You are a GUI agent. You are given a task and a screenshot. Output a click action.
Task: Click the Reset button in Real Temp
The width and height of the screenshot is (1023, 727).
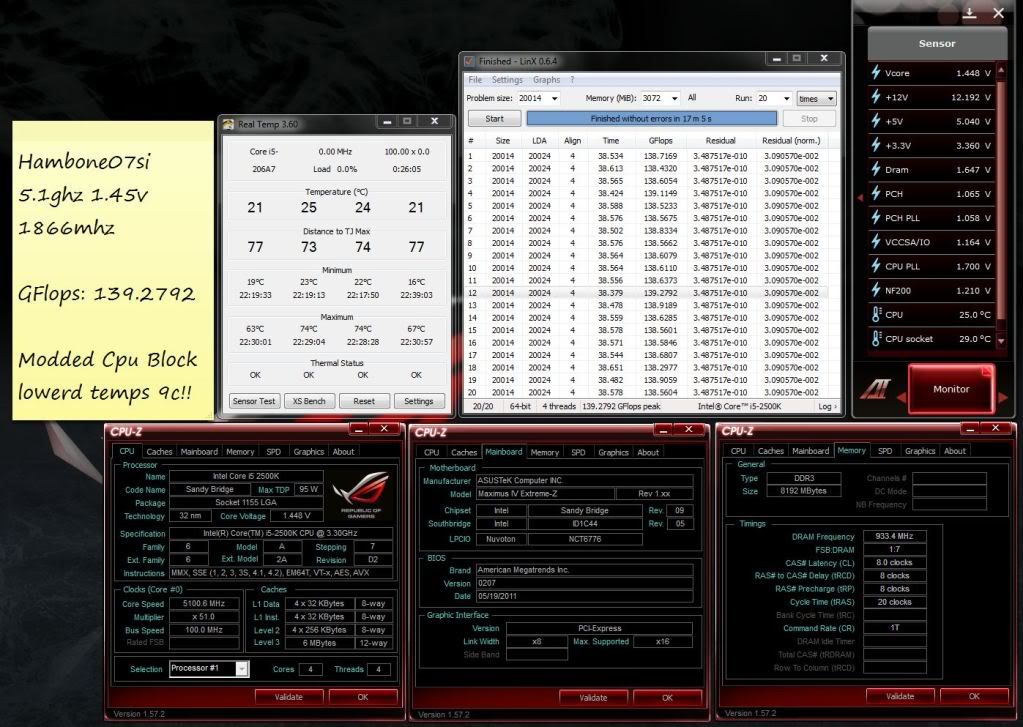pos(364,401)
